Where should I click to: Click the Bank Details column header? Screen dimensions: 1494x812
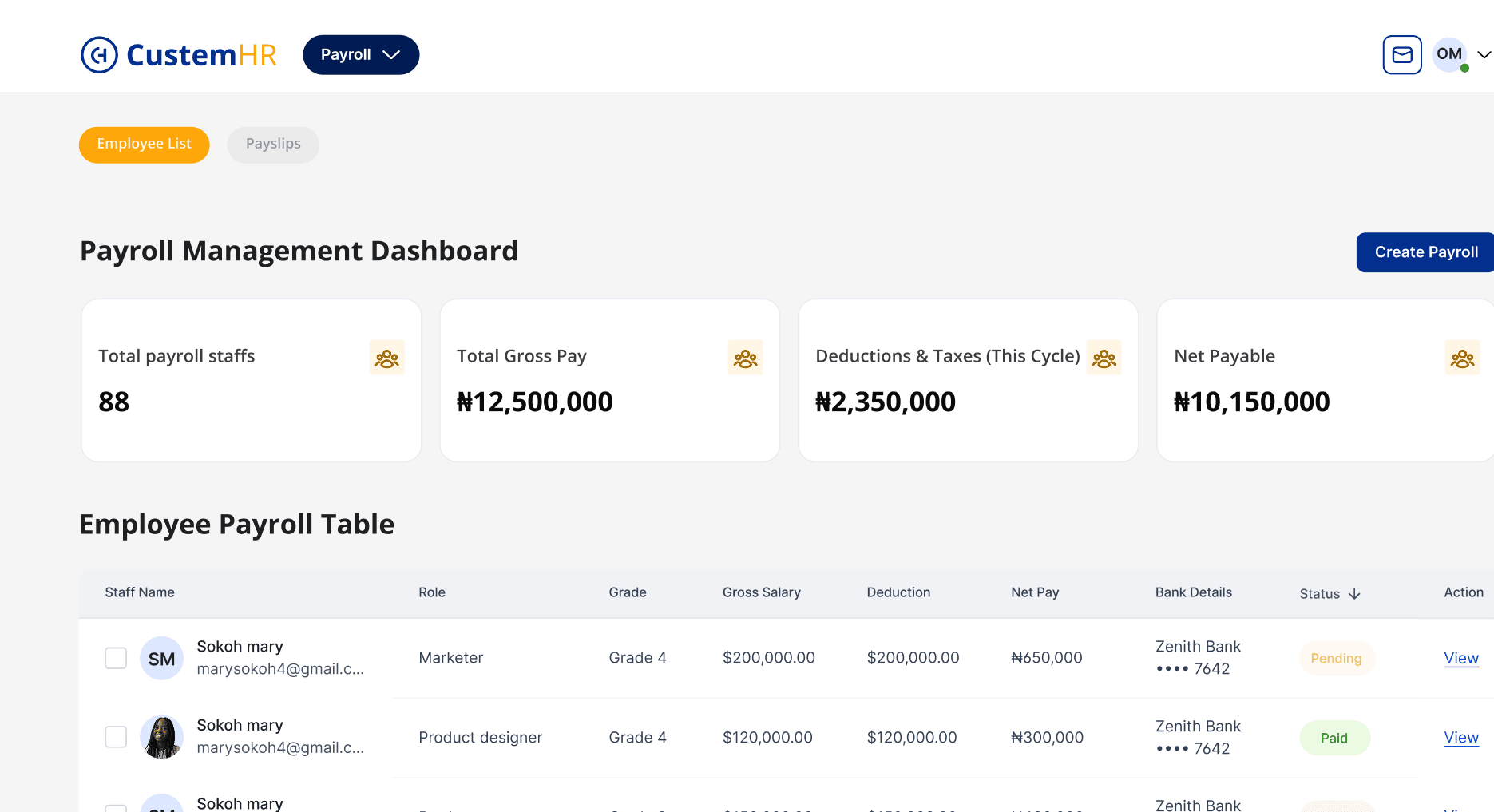1194,592
